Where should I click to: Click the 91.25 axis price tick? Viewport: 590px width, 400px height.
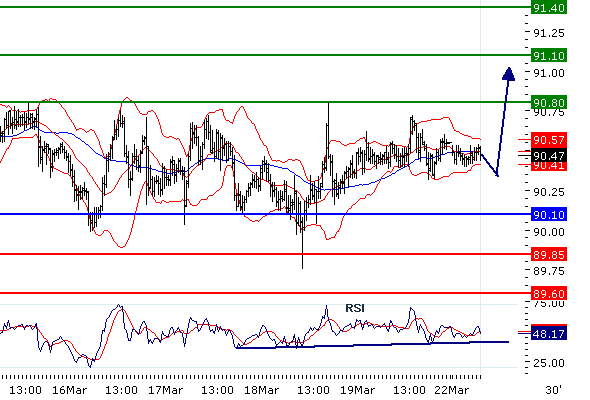click(549, 33)
